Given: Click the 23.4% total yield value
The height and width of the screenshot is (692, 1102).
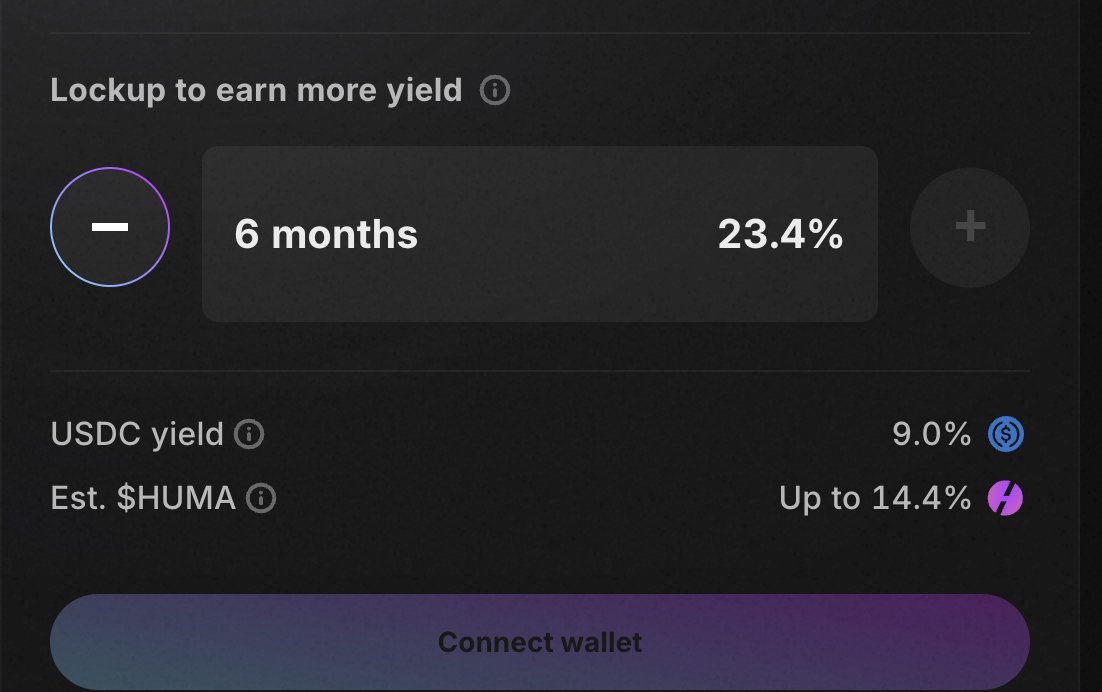Looking at the screenshot, I should tap(780, 234).
